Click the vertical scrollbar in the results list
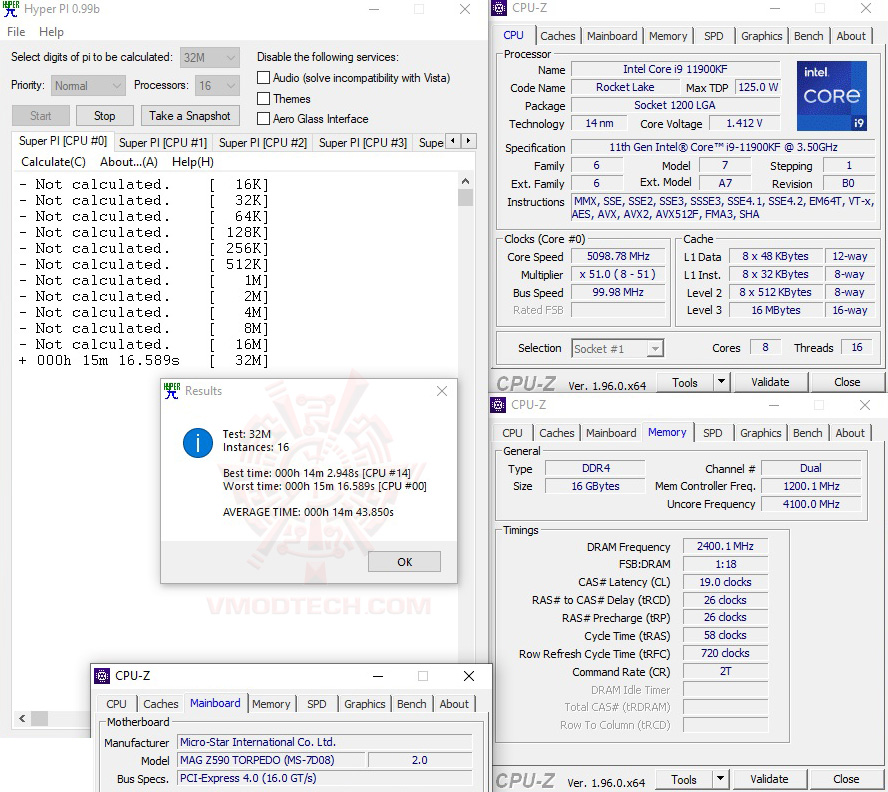The height and width of the screenshot is (792, 888). click(463, 200)
